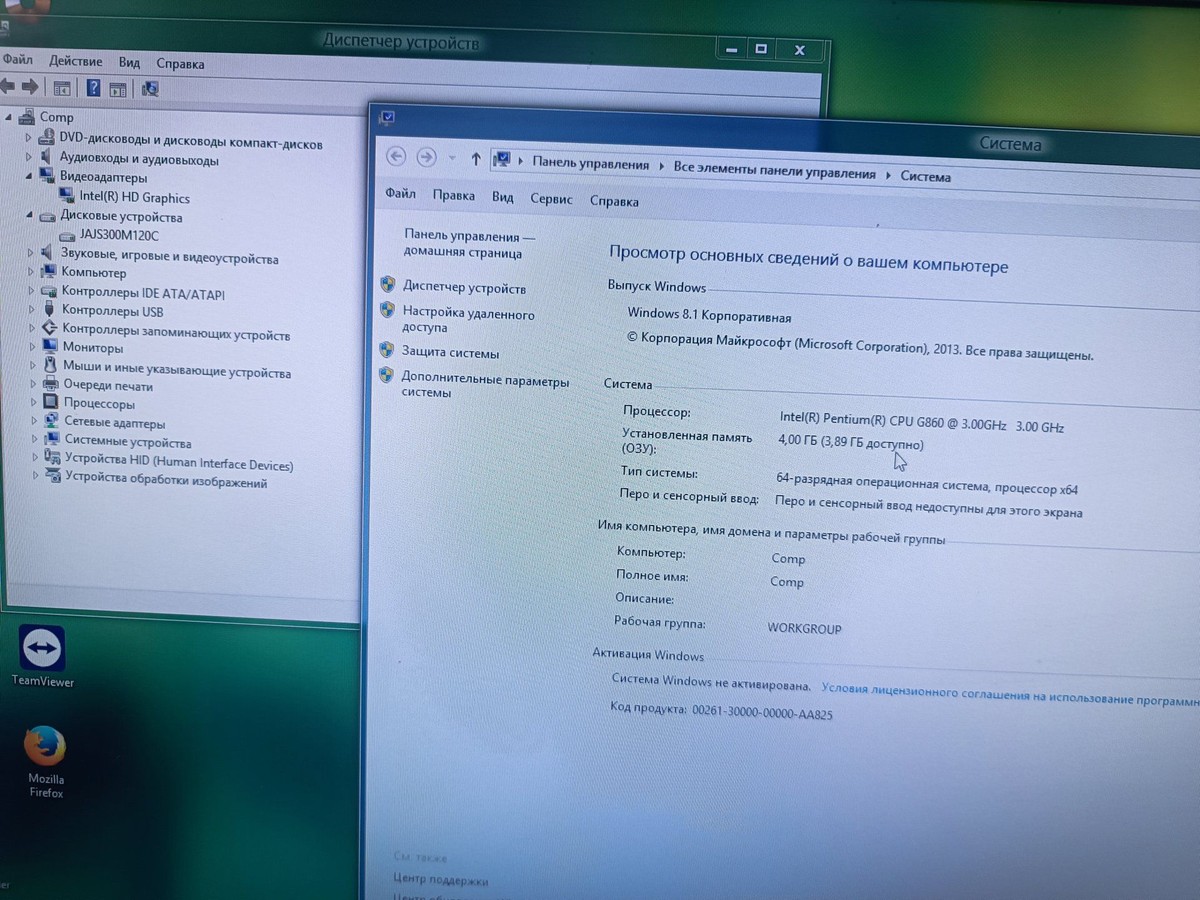
Task: Click product code 00261-30000-00000-AA825
Action: (762, 711)
